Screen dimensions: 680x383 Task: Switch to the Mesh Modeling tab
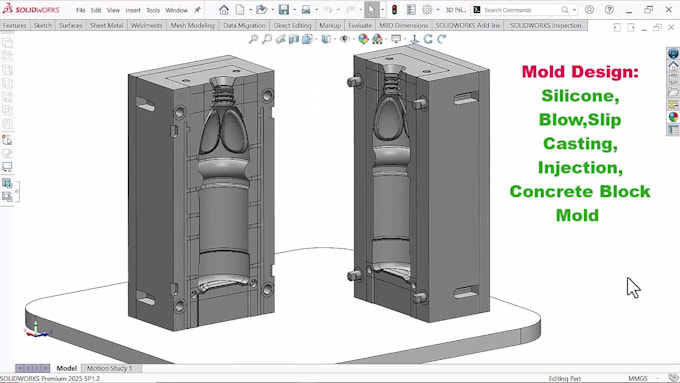point(193,26)
